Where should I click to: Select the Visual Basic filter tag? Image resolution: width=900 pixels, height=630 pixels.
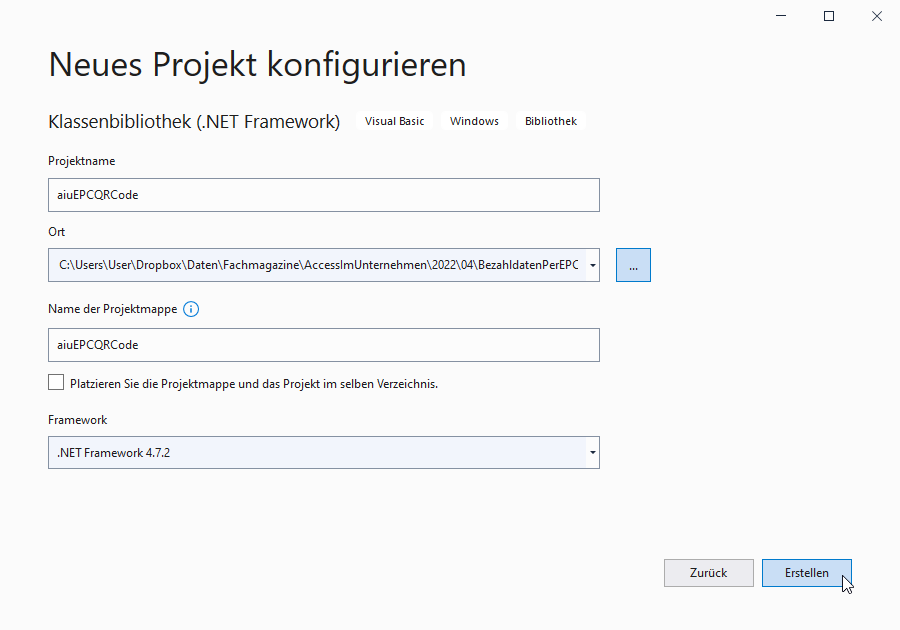coord(394,120)
